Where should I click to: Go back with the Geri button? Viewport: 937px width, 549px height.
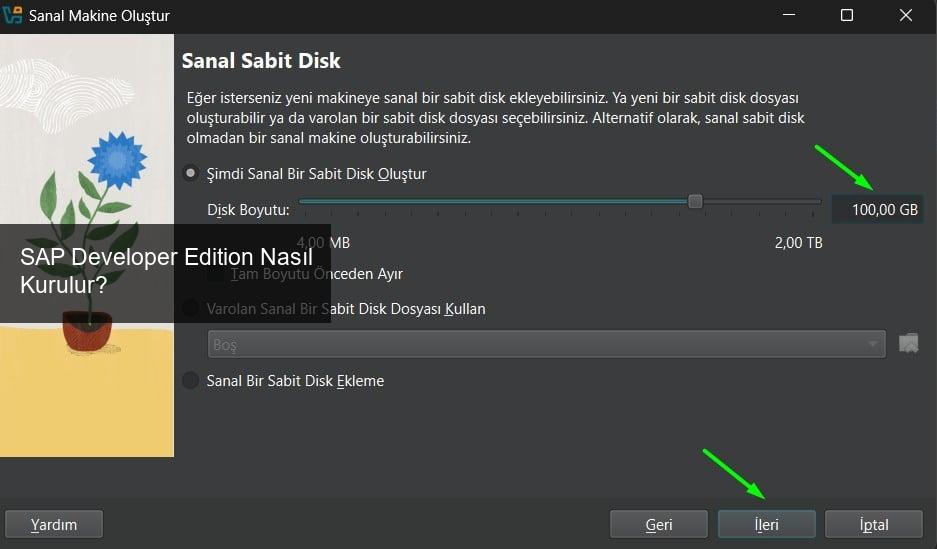click(x=658, y=524)
